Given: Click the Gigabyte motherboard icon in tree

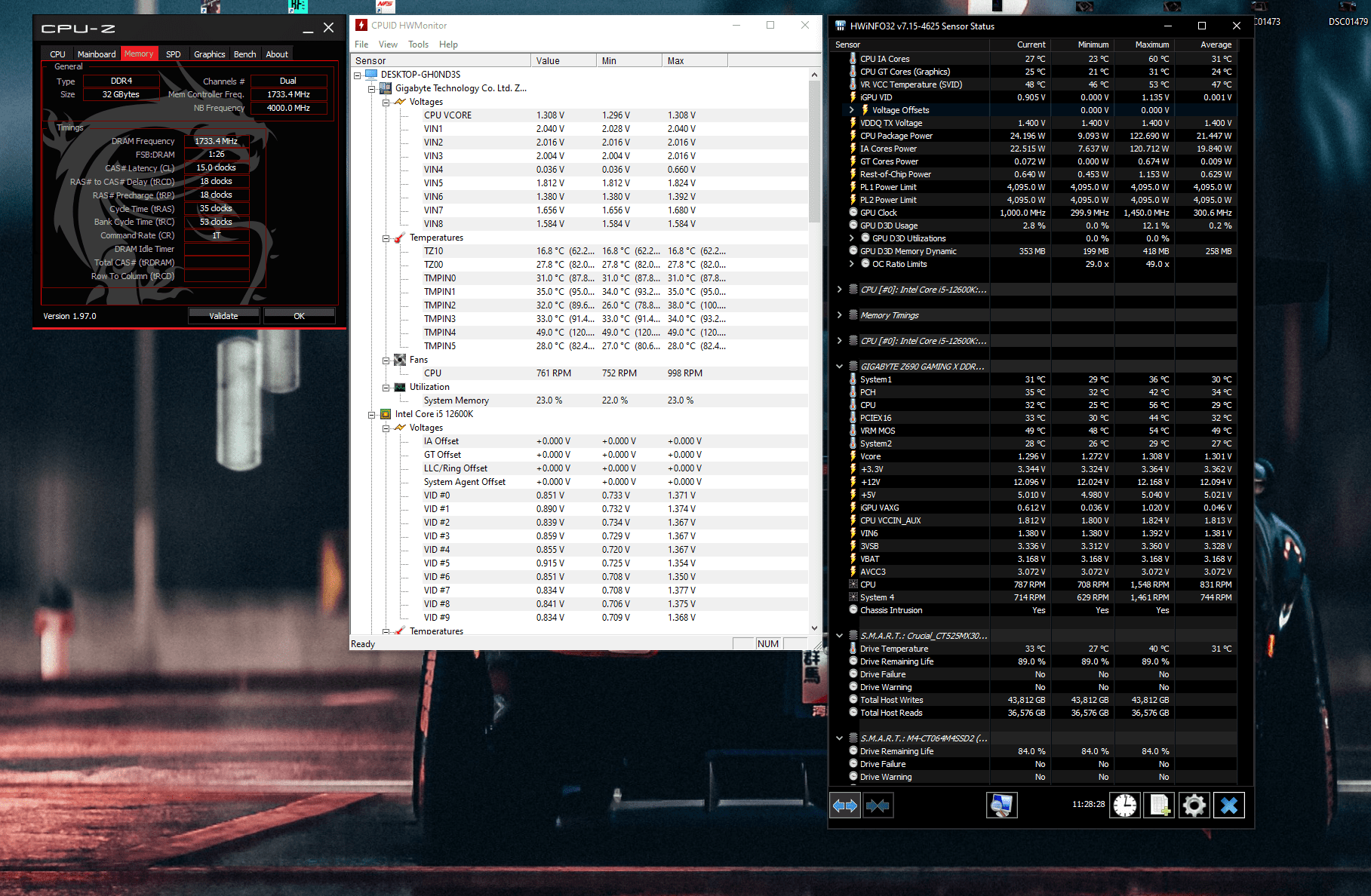Looking at the screenshot, I should (386, 88).
